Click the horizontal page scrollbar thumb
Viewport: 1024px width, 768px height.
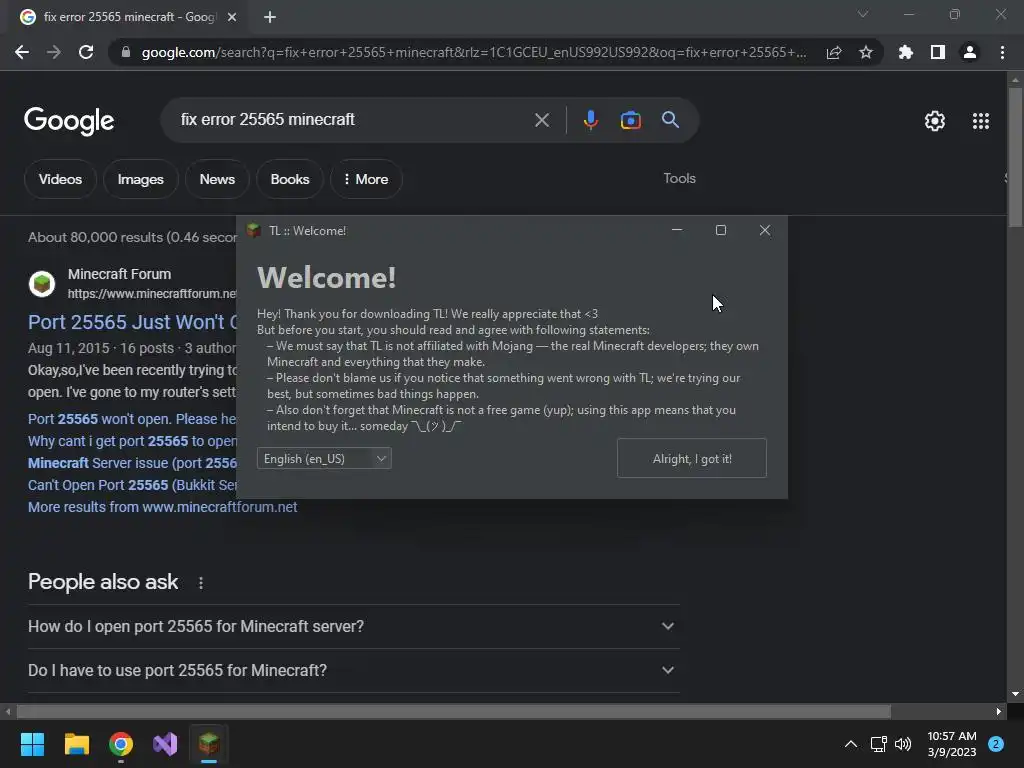(453, 711)
